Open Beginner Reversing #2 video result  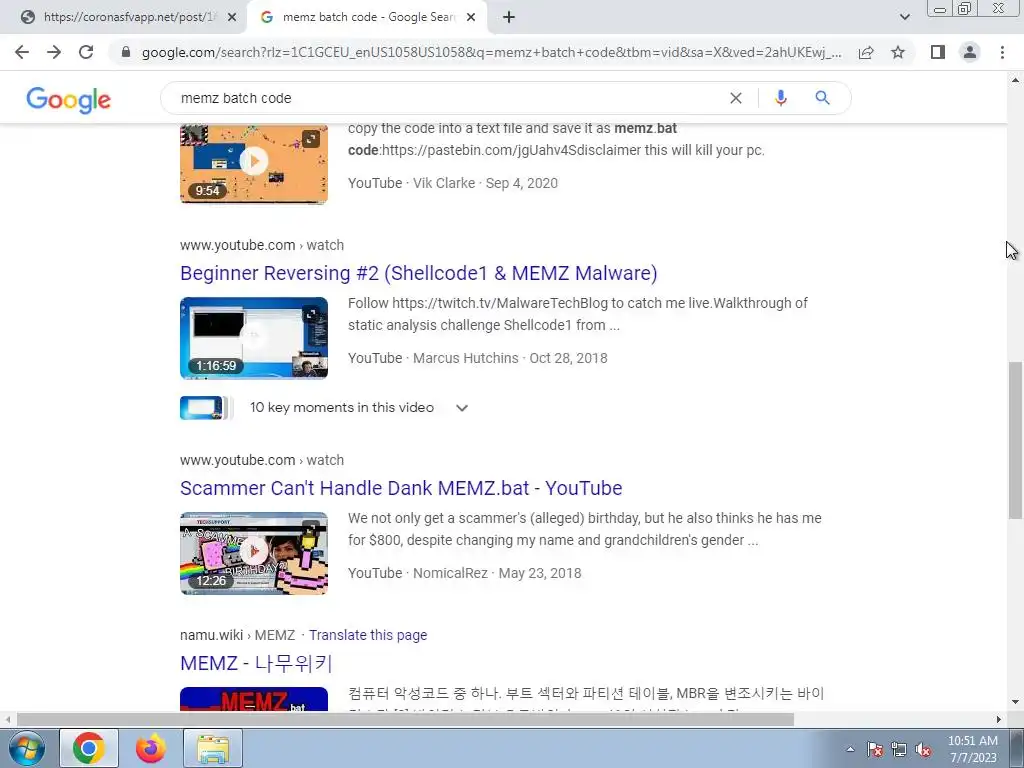pos(419,273)
